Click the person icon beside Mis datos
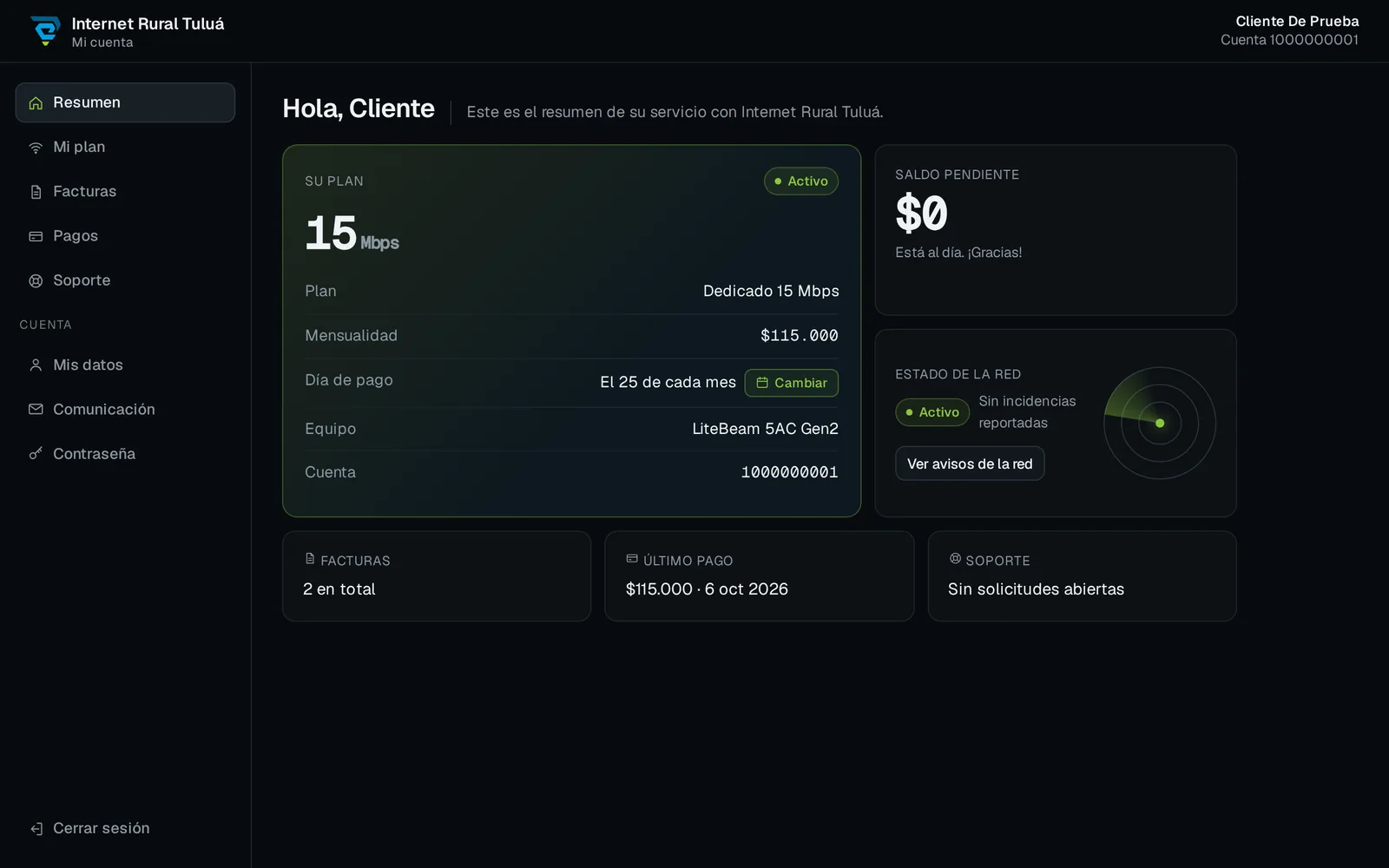The image size is (1389, 868). pyautogui.click(x=36, y=365)
